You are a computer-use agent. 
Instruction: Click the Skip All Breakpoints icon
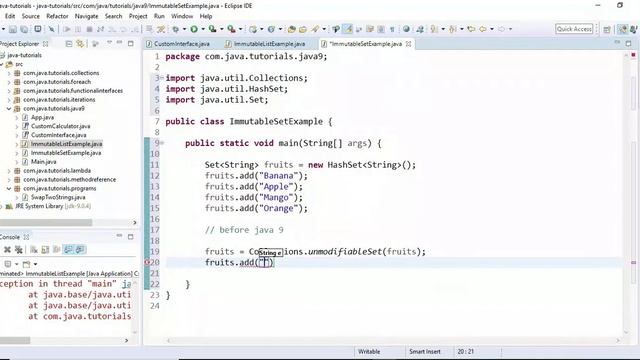(x=51, y=29)
